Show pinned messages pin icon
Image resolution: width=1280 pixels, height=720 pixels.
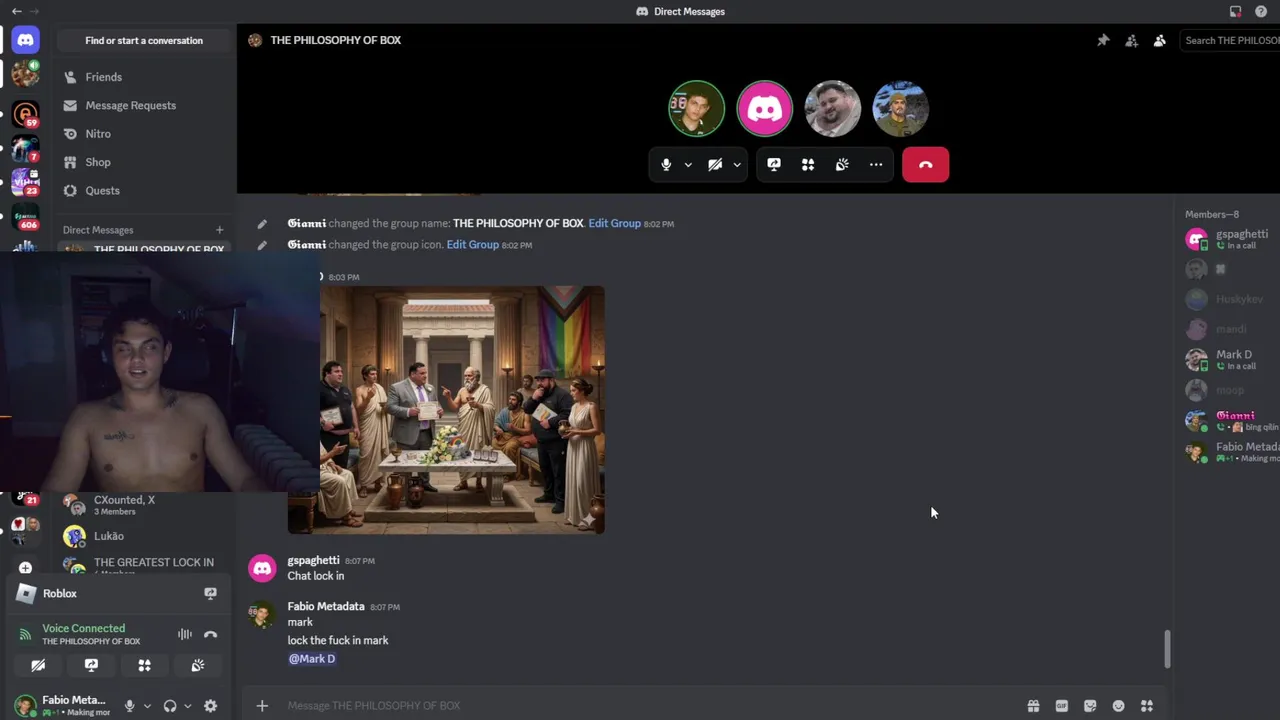pos(1103,41)
